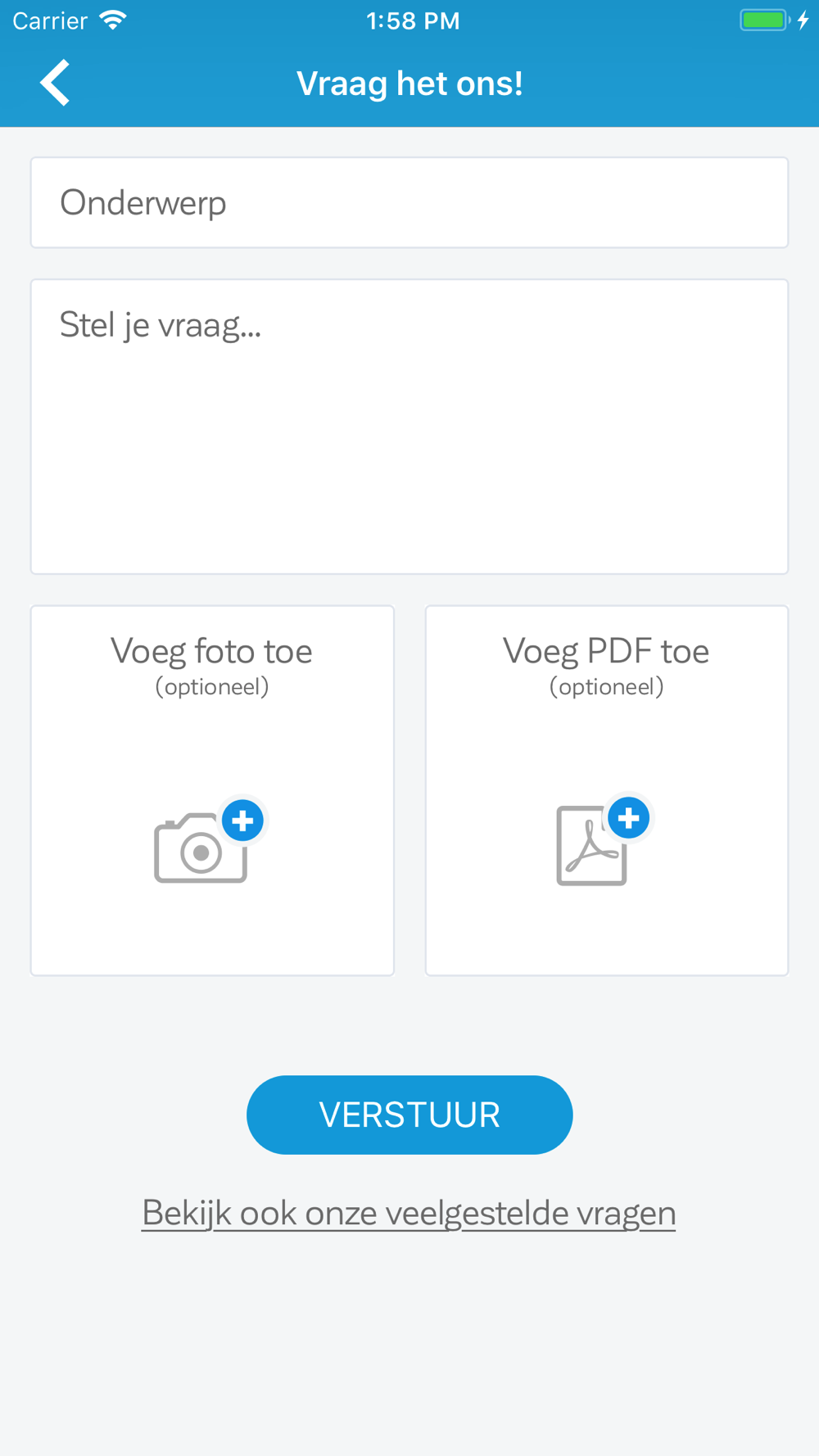The width and height of the screenshot is (819, 1456).
Task: Tap the battery indicator icon
Action: point(763,20)
